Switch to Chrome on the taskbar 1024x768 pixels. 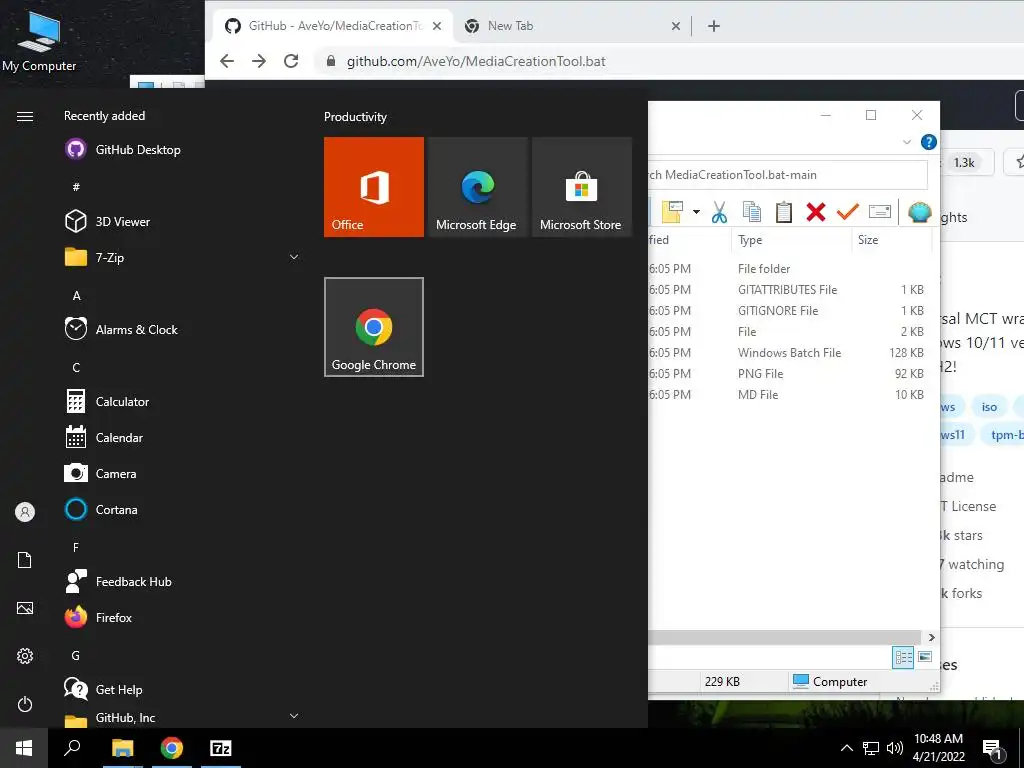click(172, 748)
